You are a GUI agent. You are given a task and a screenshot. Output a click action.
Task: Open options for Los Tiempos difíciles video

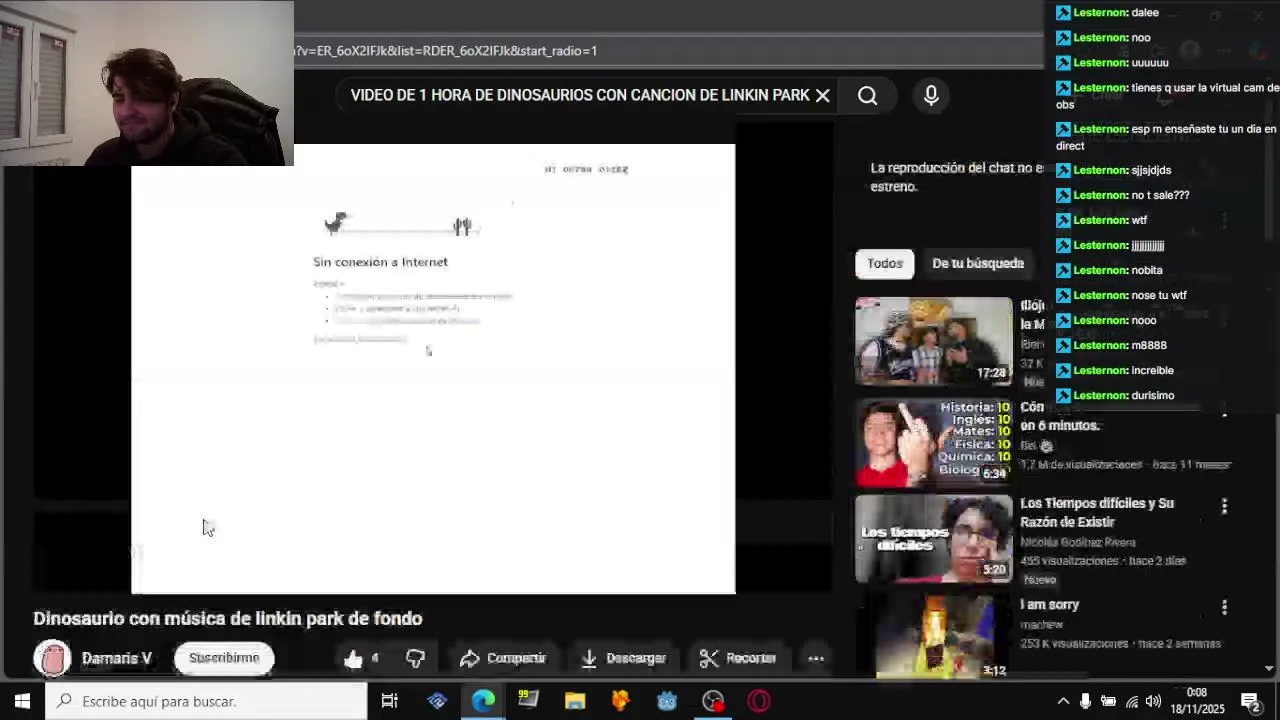point(1224,506)
